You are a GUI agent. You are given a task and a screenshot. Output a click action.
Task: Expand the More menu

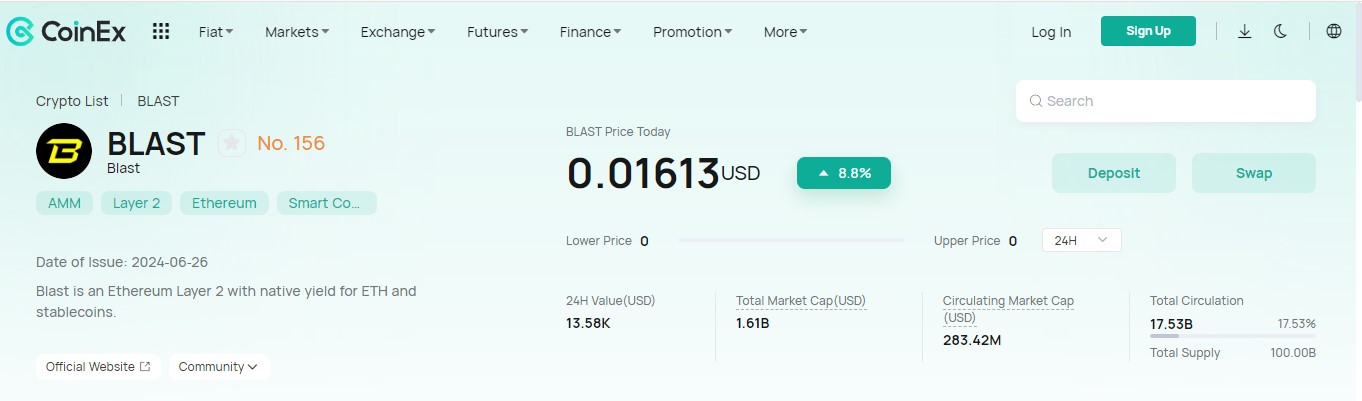785,32
